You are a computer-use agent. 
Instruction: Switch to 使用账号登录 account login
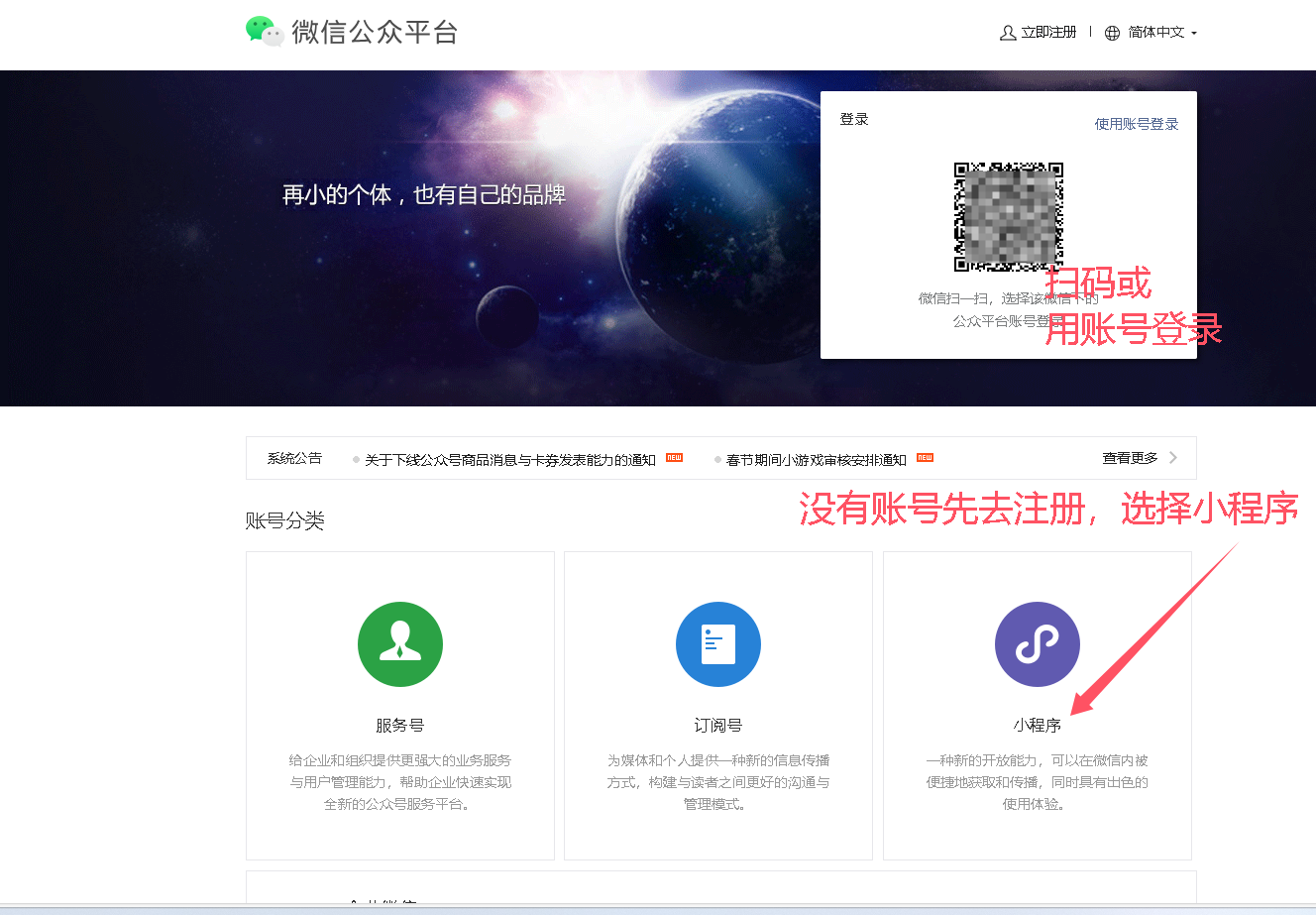pyautogui.click(x=1137, y=124)
